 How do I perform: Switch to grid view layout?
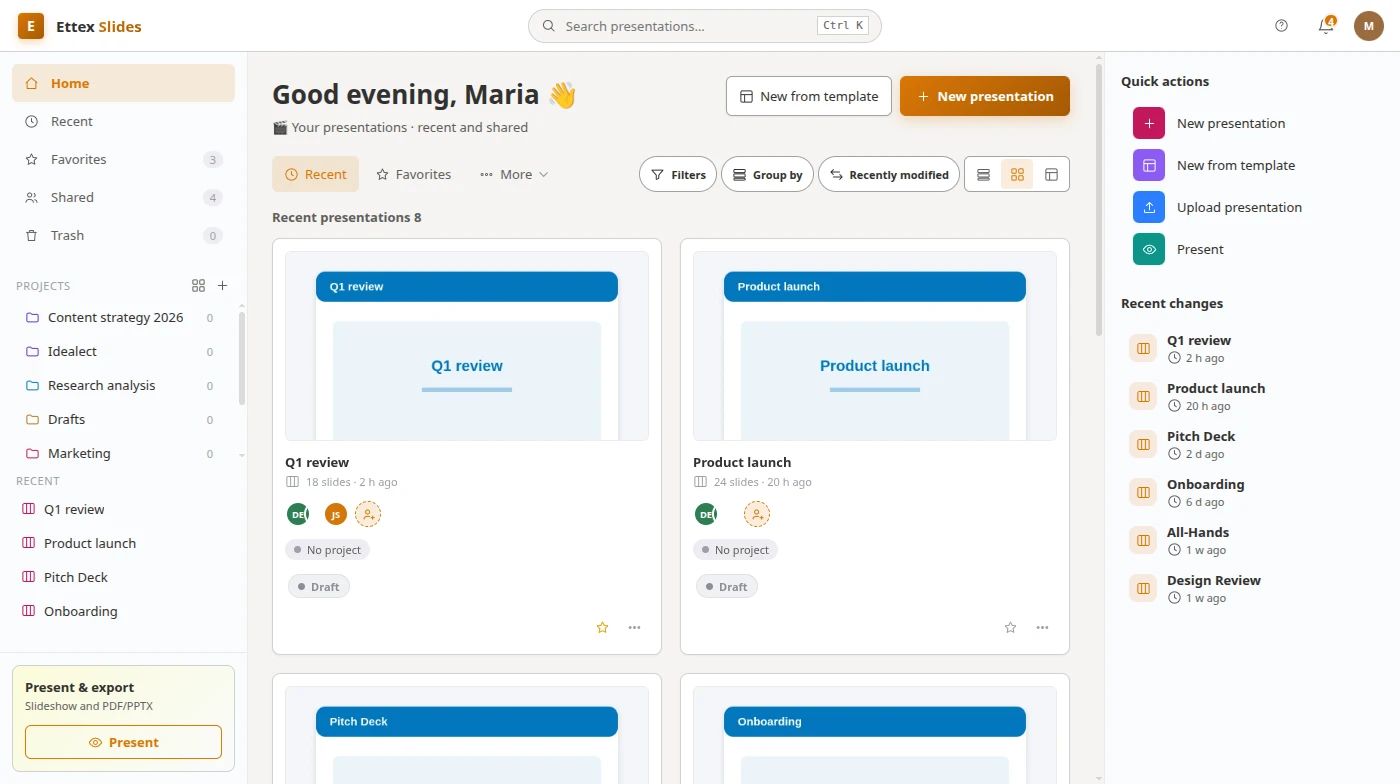(x=1017, y=174)
